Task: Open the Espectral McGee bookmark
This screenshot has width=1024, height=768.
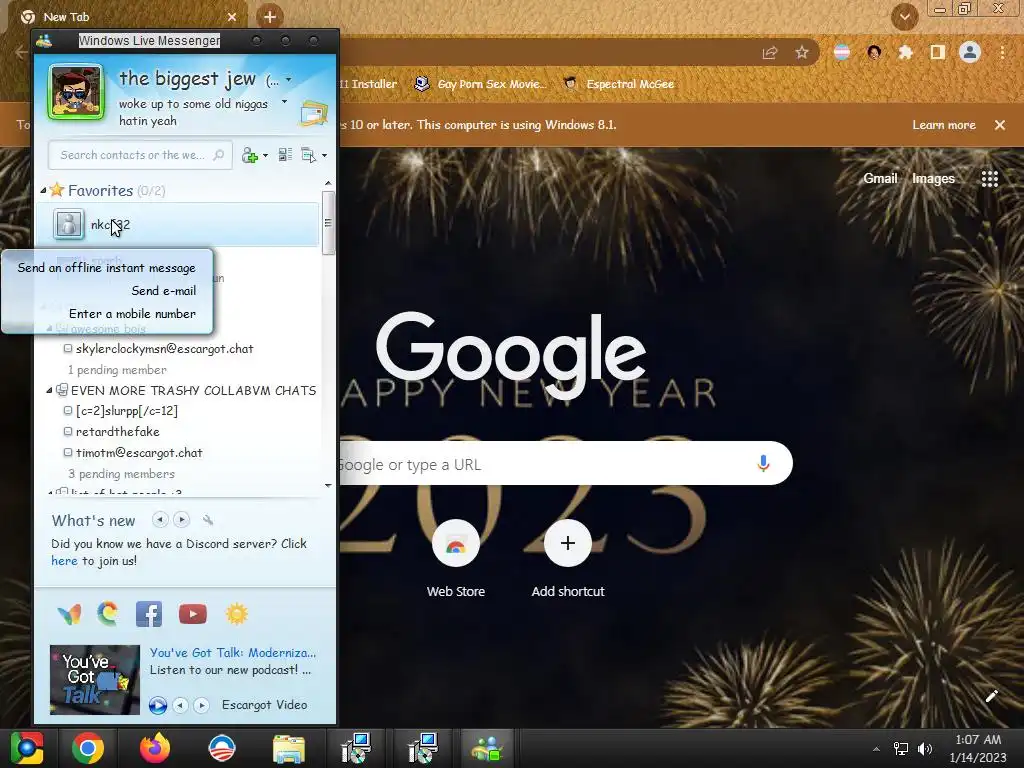Action: 619,84
